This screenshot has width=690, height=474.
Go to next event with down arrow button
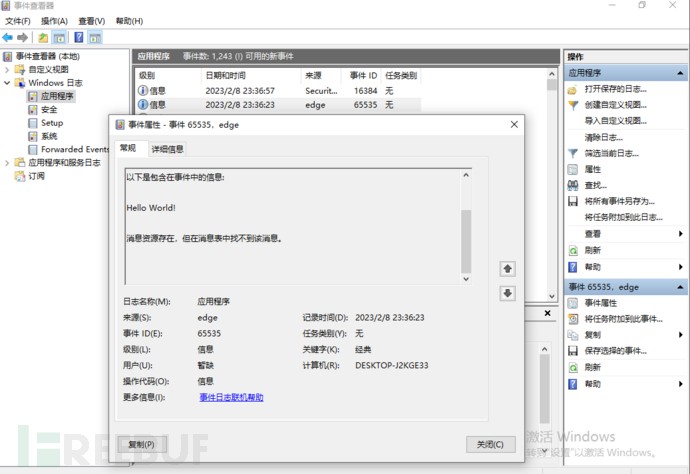(507, 293)
